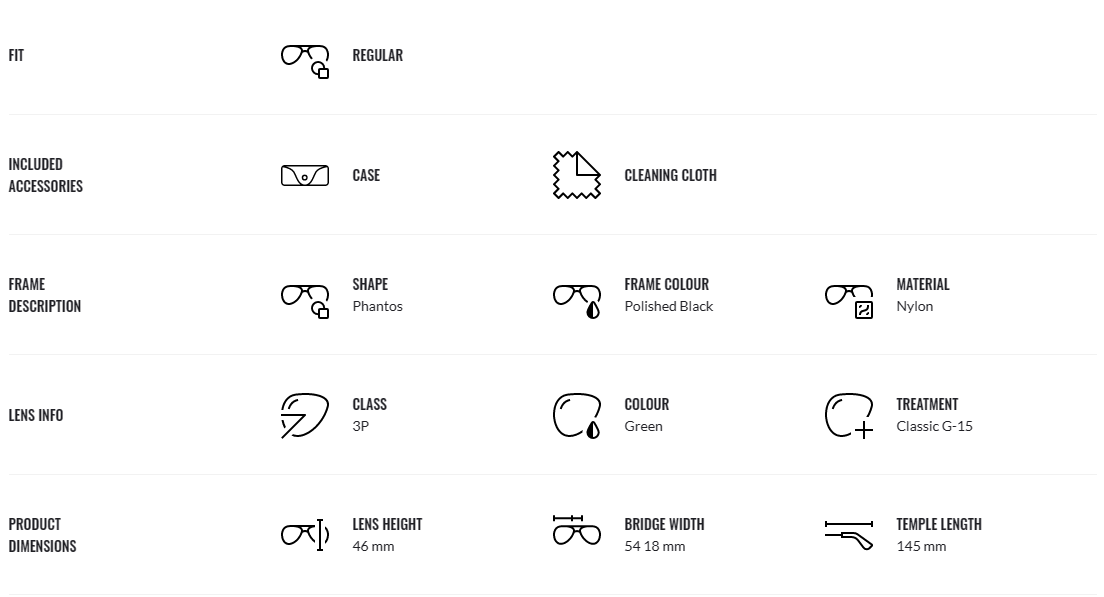Click the frame Material Nylon icon
This screenshot has height=597, width=1104.
(848, 301)
